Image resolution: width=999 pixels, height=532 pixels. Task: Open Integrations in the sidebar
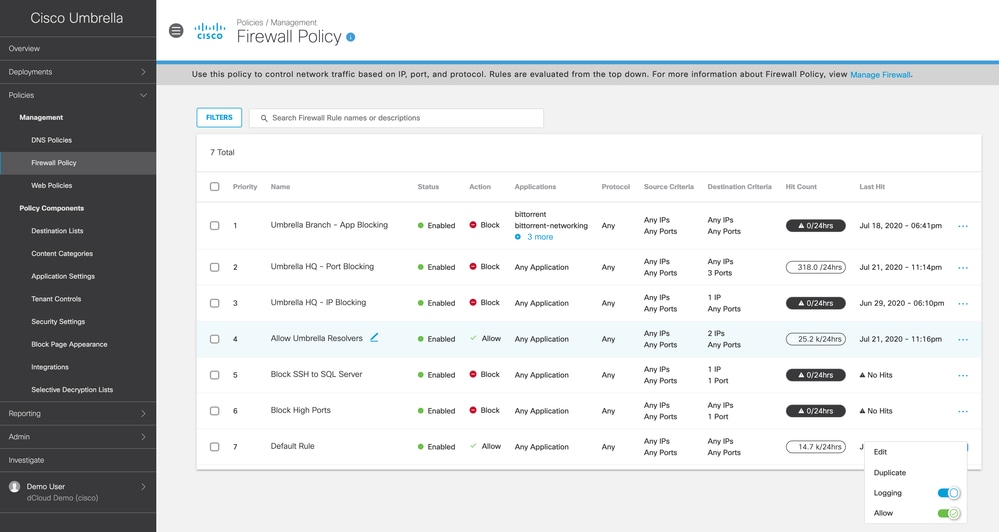point(50,367)
